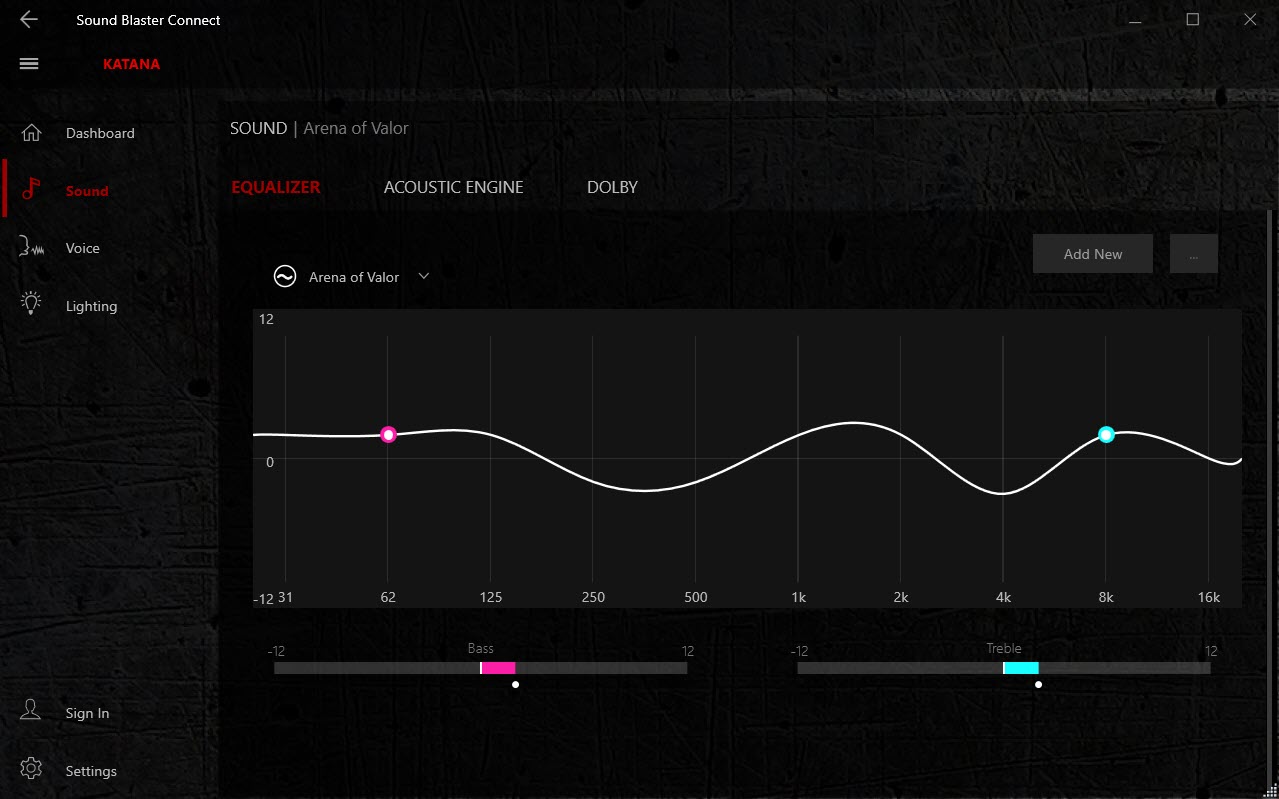Click the Sound Blaster Connect window title
Image resolution: width=1279 pixels, height=799 pixels.
click(148, 20)
